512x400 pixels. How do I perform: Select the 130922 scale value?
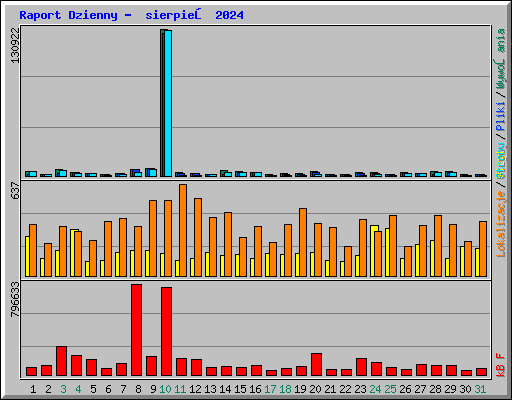(x=15, y=45)
